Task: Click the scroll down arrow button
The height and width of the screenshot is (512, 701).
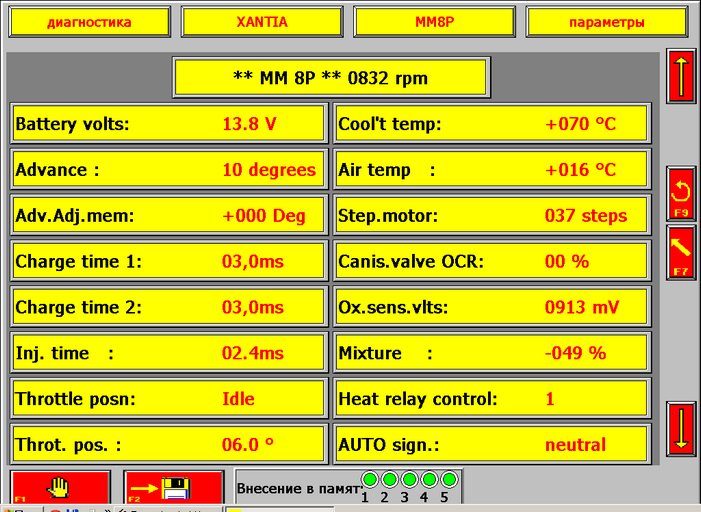Action: 681,428
